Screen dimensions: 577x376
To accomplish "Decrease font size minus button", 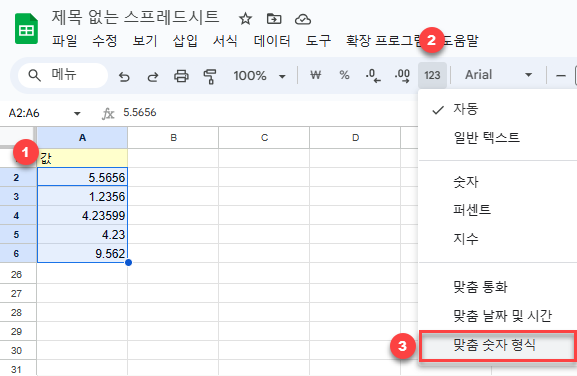I will [x=561, y=76].
